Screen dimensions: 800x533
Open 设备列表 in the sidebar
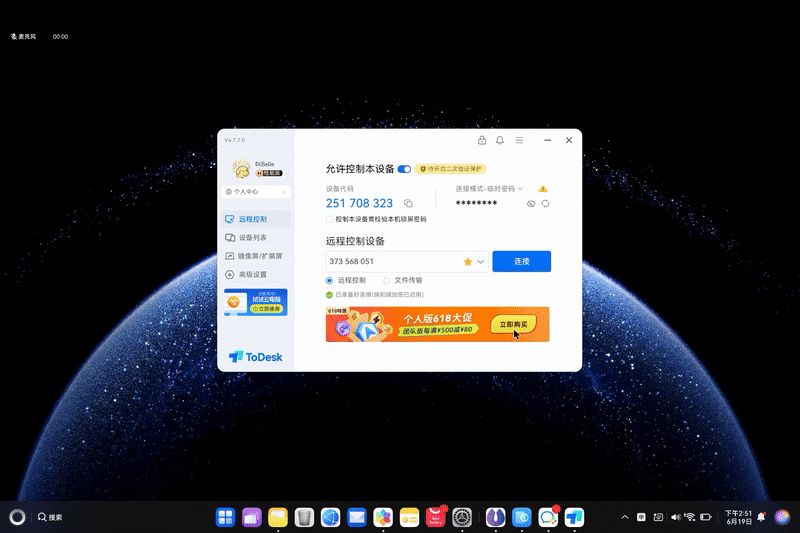(x=257, y=238)
